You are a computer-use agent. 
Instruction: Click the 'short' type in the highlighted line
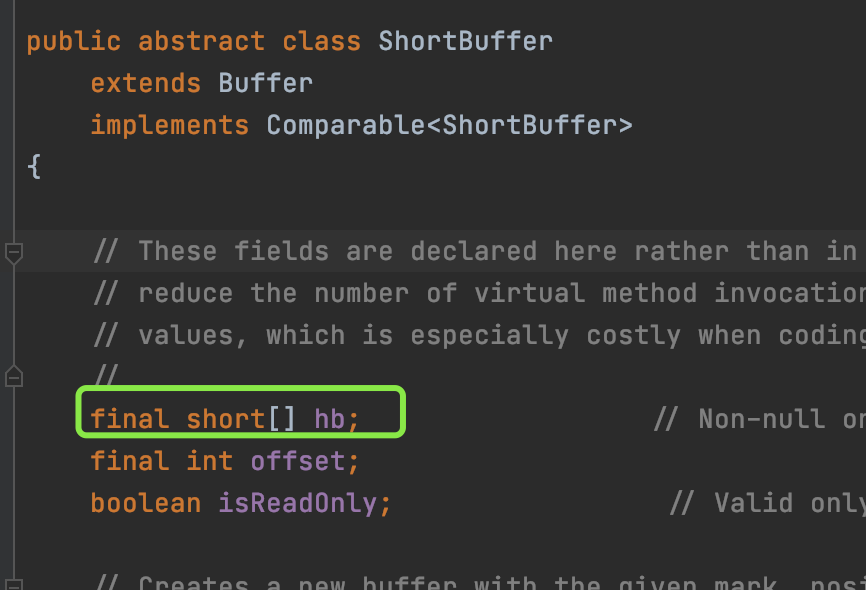tap(226, 419)
